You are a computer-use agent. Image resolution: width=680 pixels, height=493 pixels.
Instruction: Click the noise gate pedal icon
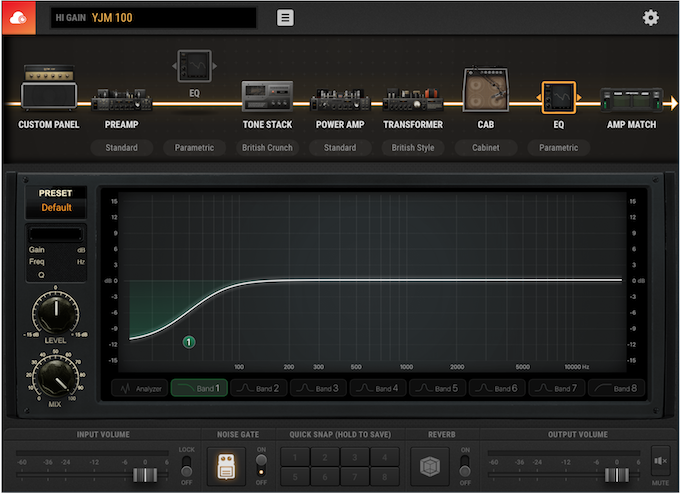pos(226,467)
